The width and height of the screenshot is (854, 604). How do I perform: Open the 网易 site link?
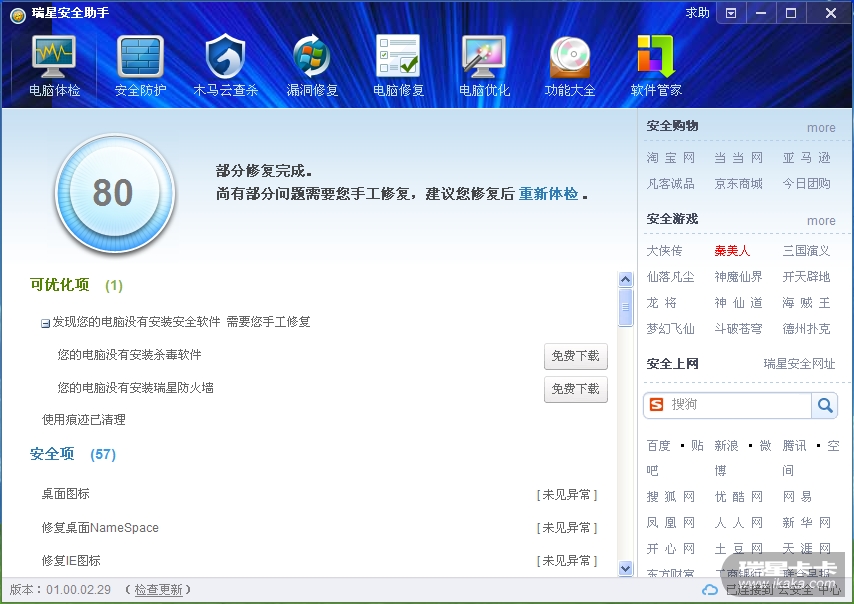pos(797,497)
